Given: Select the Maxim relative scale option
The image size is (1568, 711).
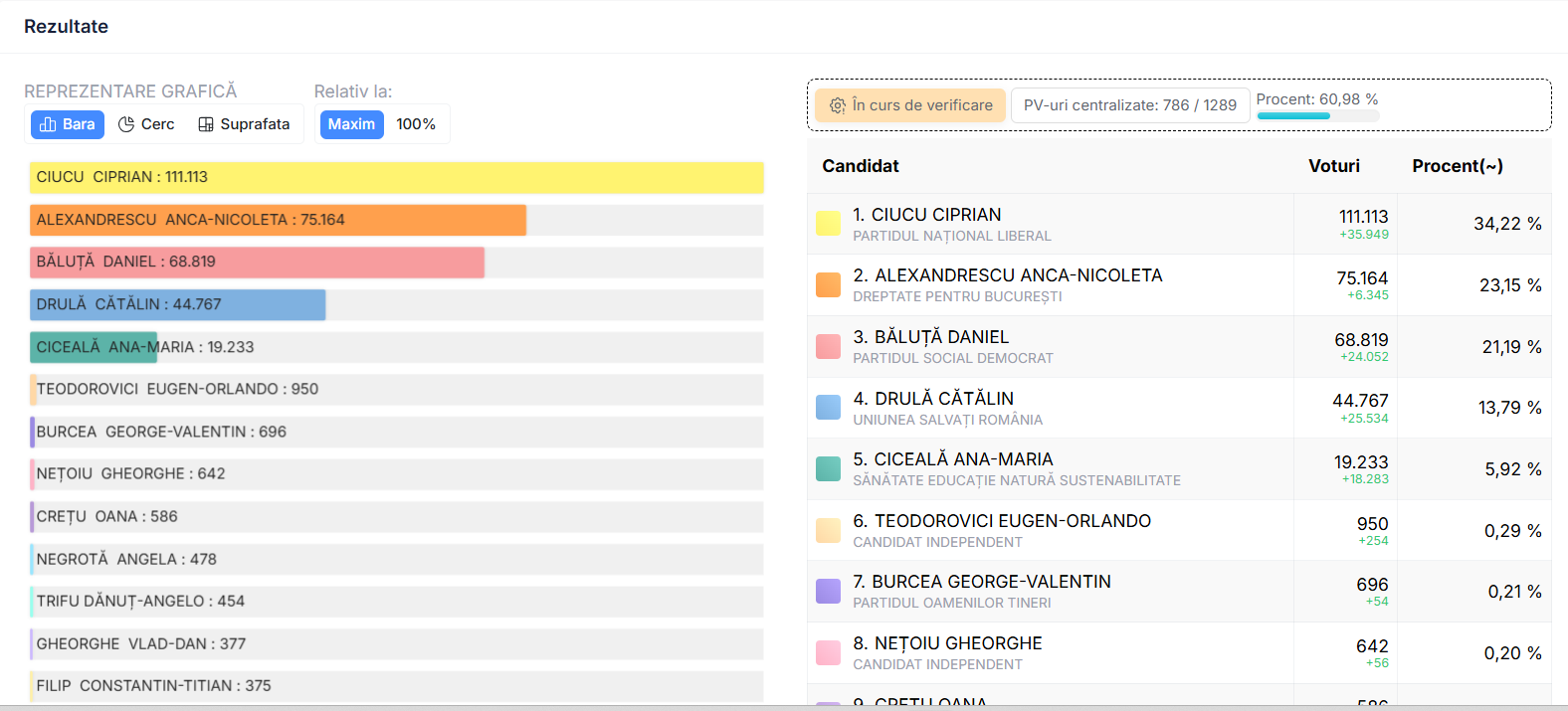Looking at the screenshot, I should tap(351, 124).
